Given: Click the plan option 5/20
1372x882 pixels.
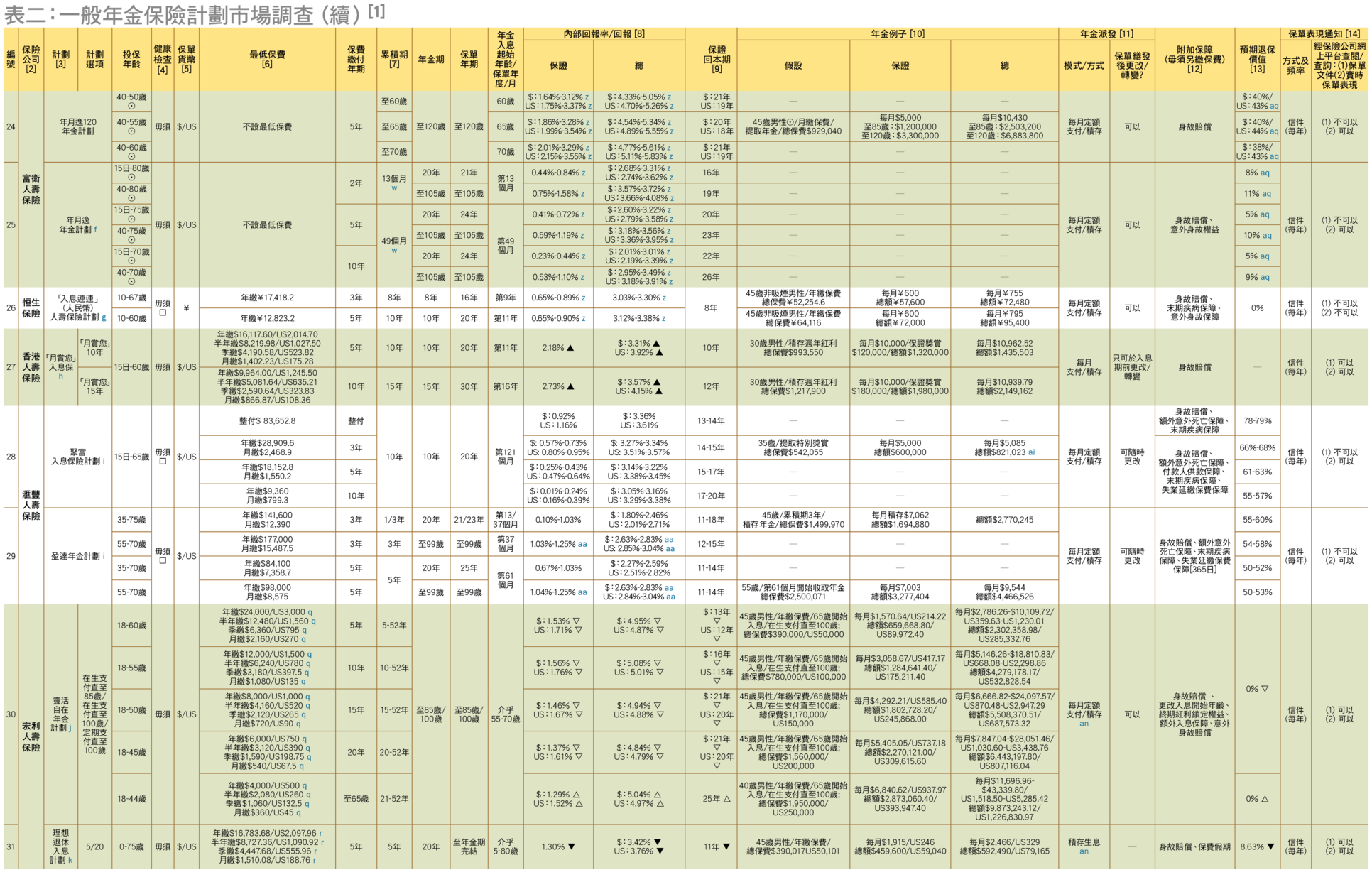Looking at the screenshot, I should coord(94,846).
